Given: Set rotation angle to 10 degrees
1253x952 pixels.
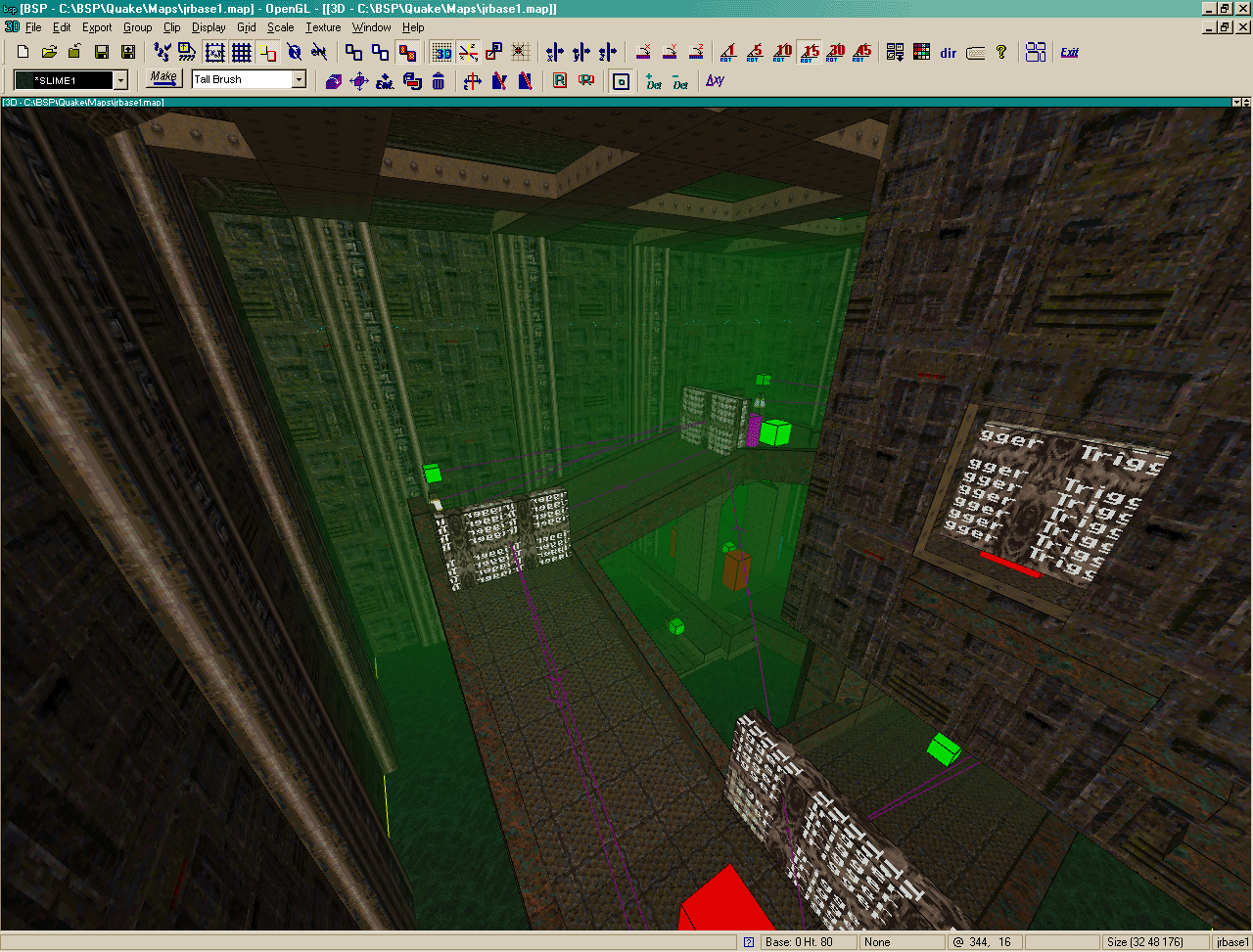Looking at the screenshot, I should tap(782, 52).
